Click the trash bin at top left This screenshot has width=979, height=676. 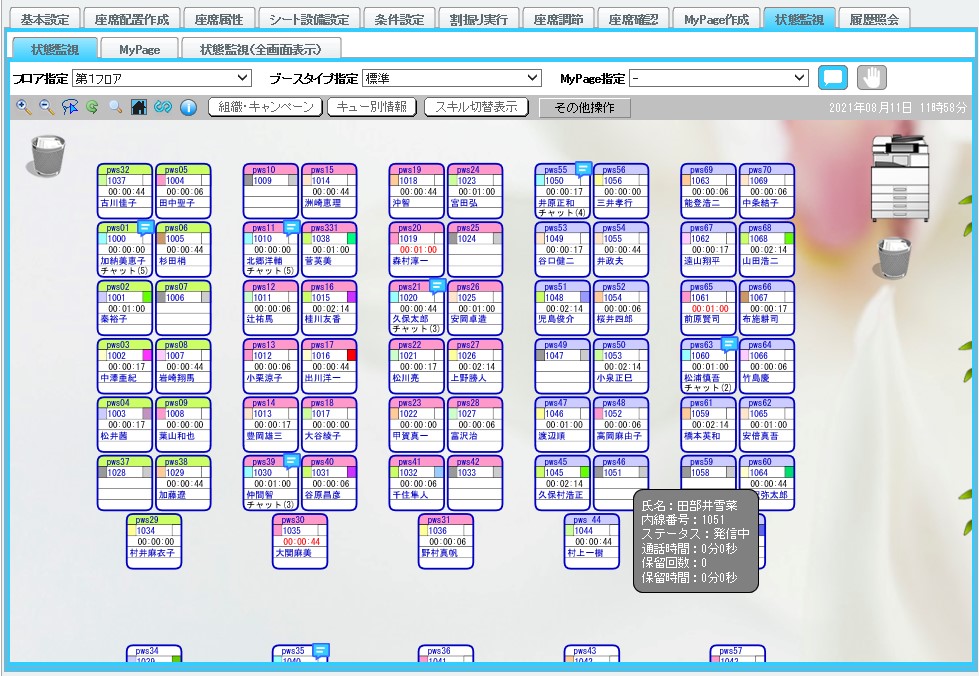coord(47,156)
